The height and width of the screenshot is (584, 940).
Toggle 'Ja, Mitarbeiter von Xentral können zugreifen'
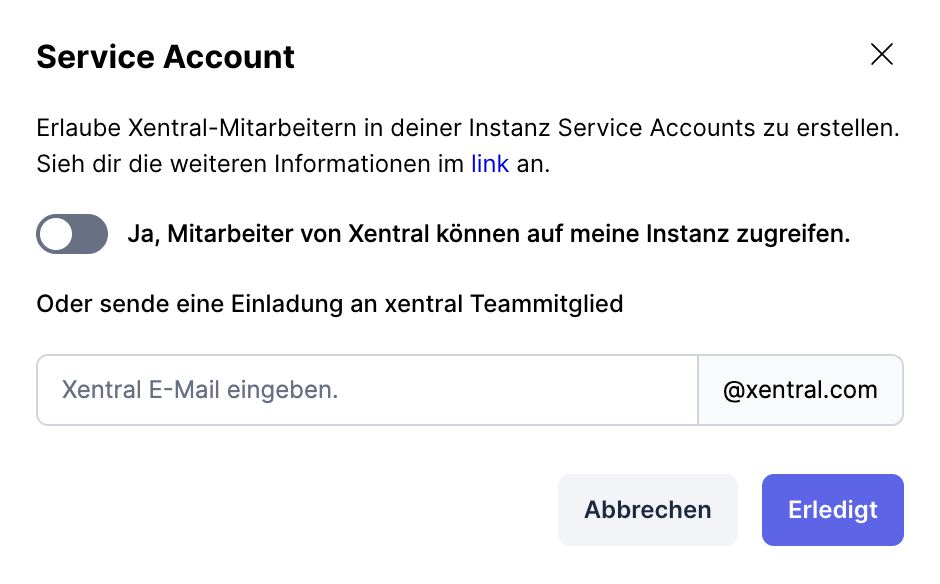click(71, 234)
